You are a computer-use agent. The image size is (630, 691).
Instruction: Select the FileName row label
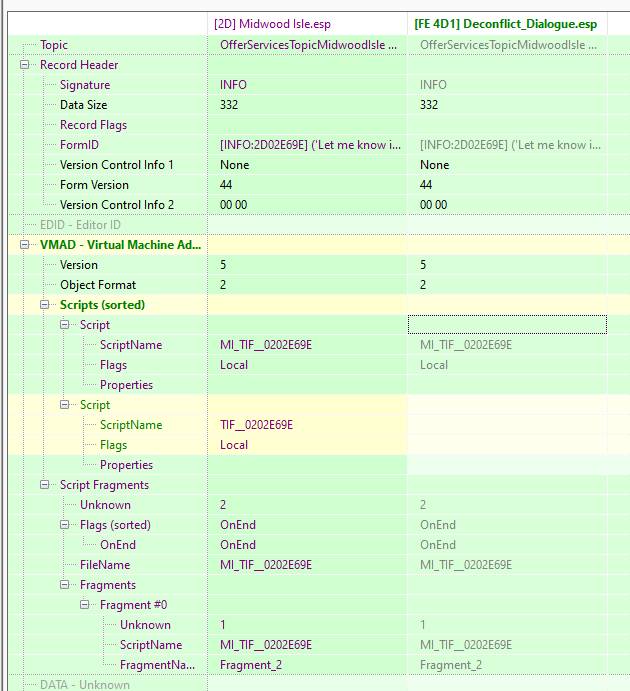pyautogui.click(x=105, y=565)
